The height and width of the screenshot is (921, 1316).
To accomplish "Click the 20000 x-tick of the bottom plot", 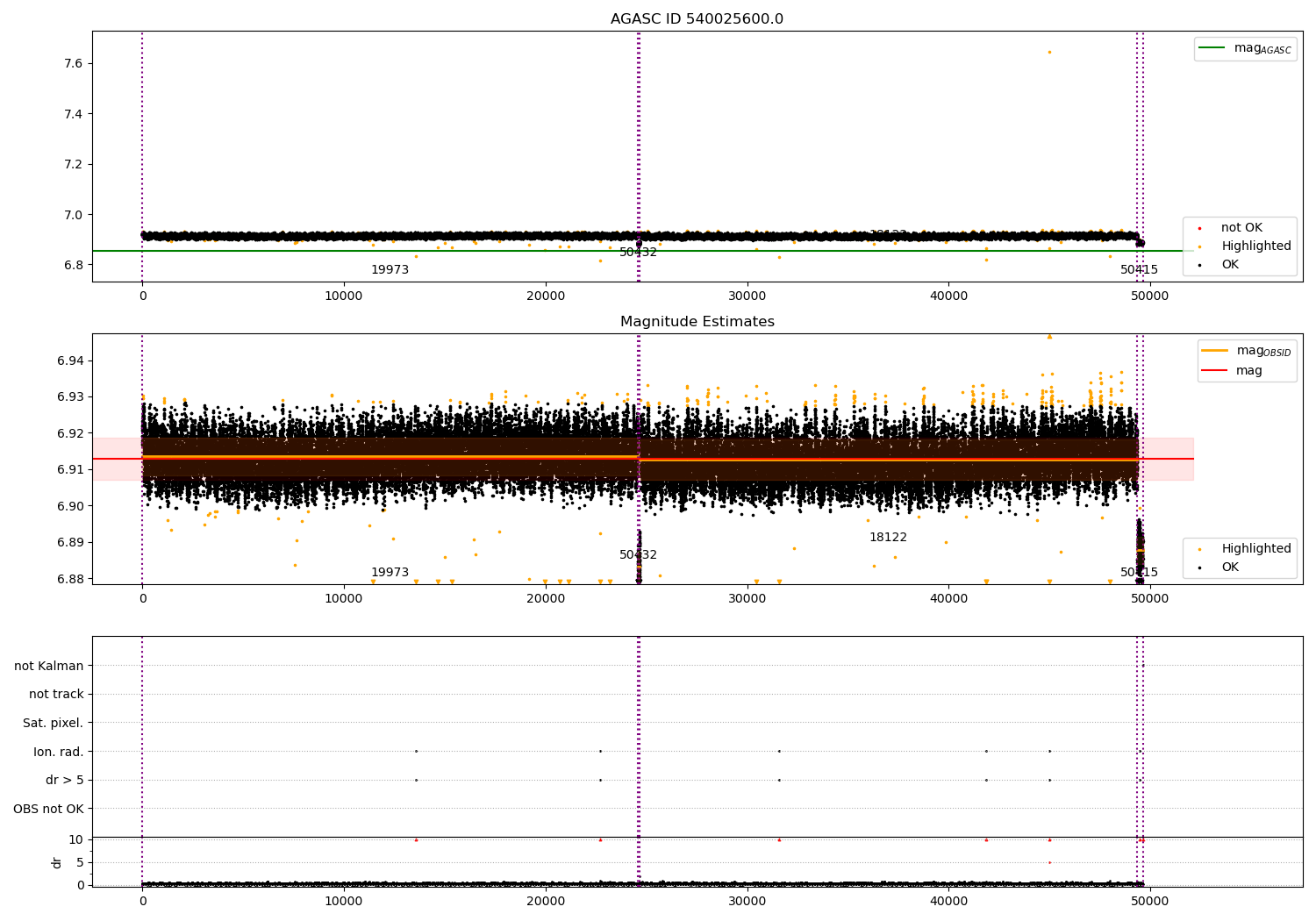I will 546,902.
